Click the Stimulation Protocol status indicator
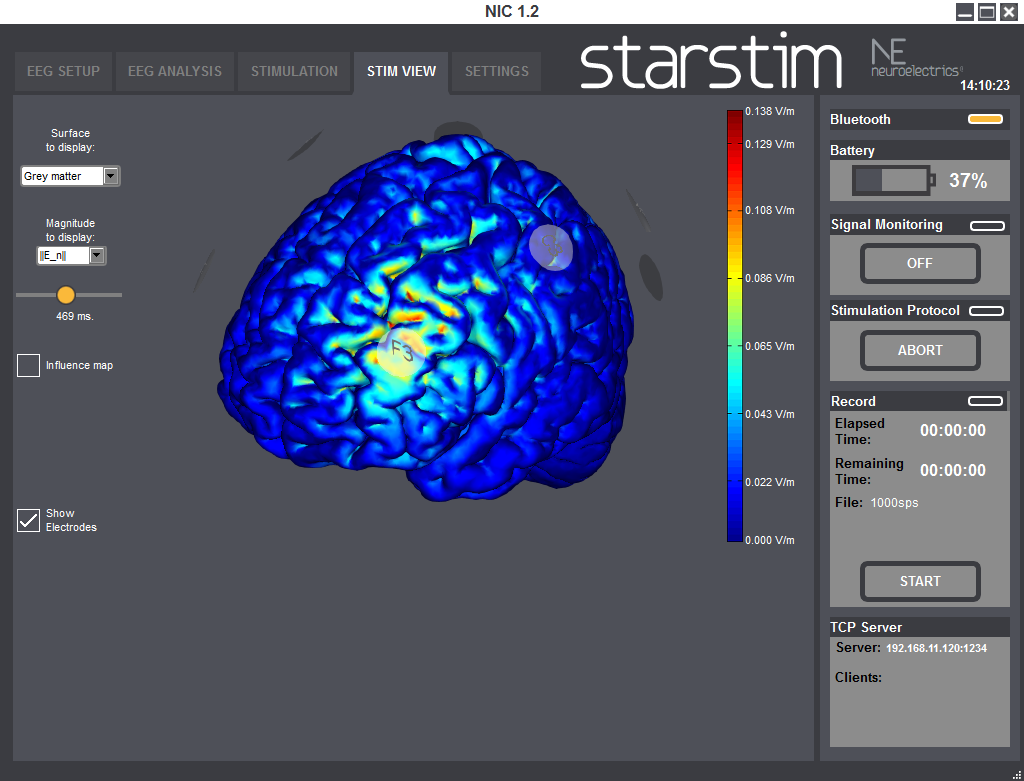Screen dimensions: 1024x781 pos(986,311)
